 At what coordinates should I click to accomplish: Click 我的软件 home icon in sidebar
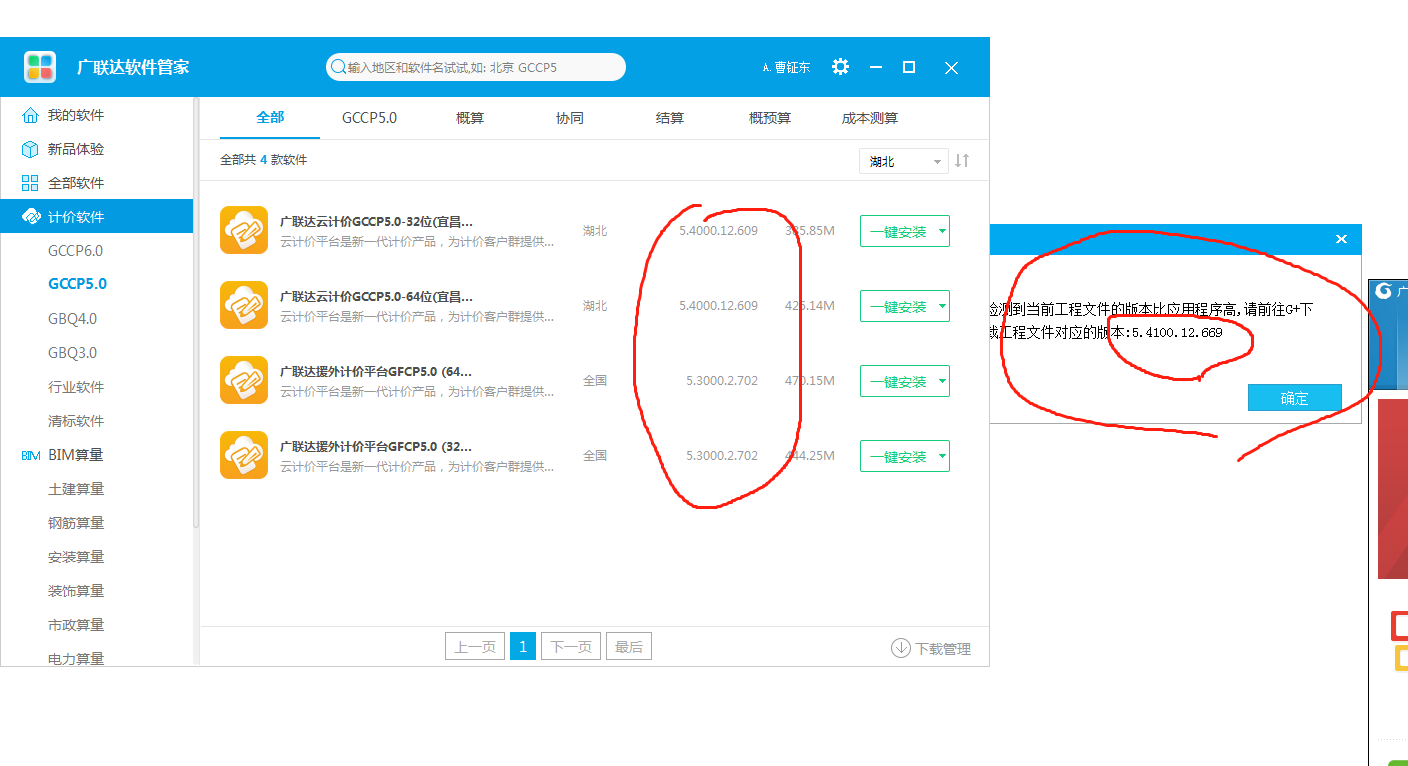[30, 115]
